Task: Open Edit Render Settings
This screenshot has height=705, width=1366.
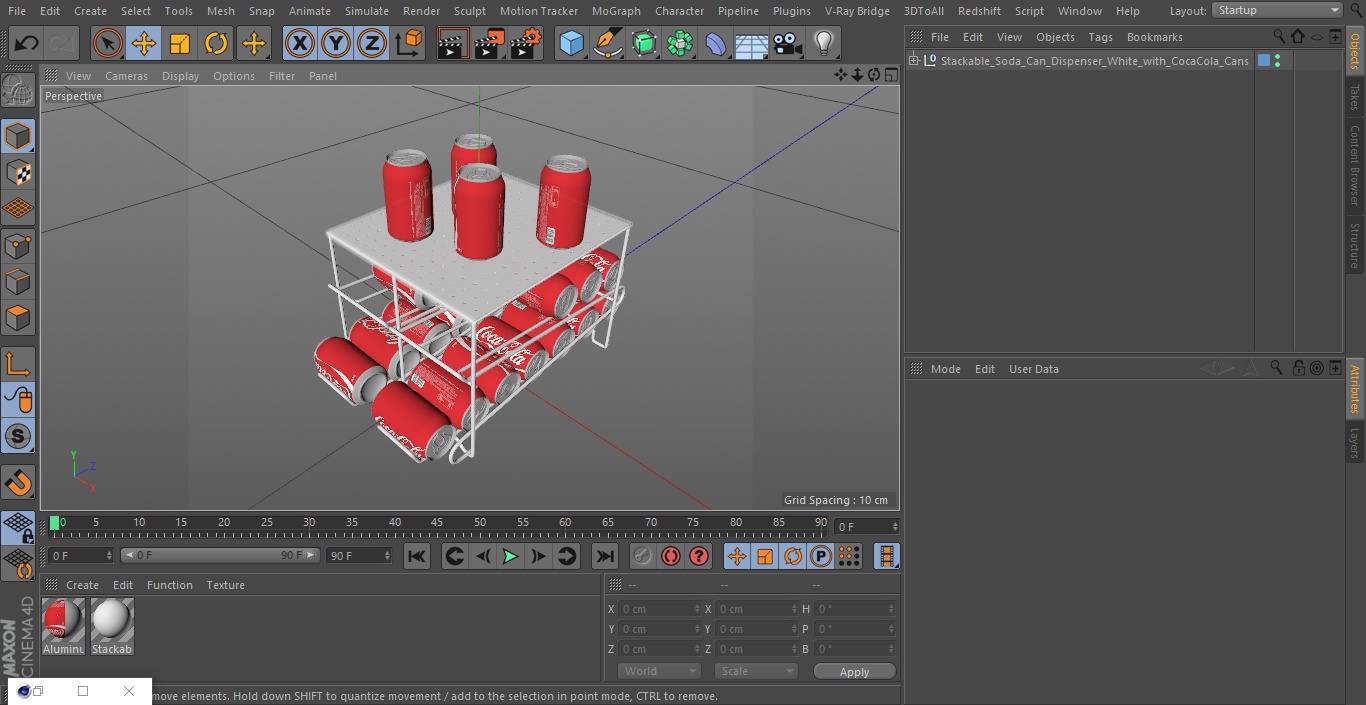Action: tap(526, 43)
